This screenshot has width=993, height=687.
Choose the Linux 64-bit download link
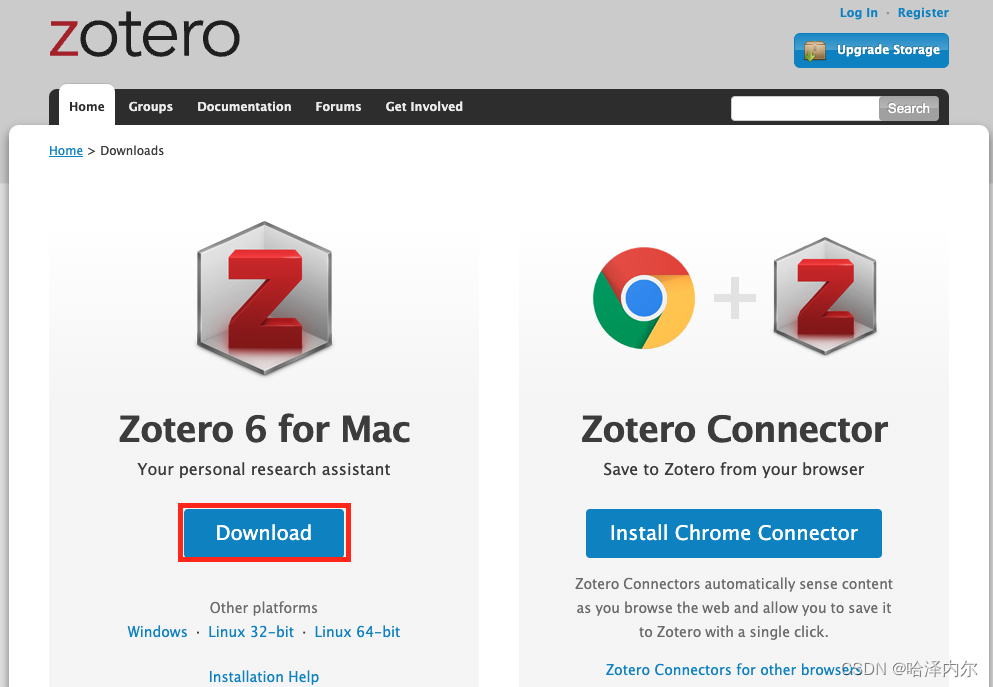point(357,631)
